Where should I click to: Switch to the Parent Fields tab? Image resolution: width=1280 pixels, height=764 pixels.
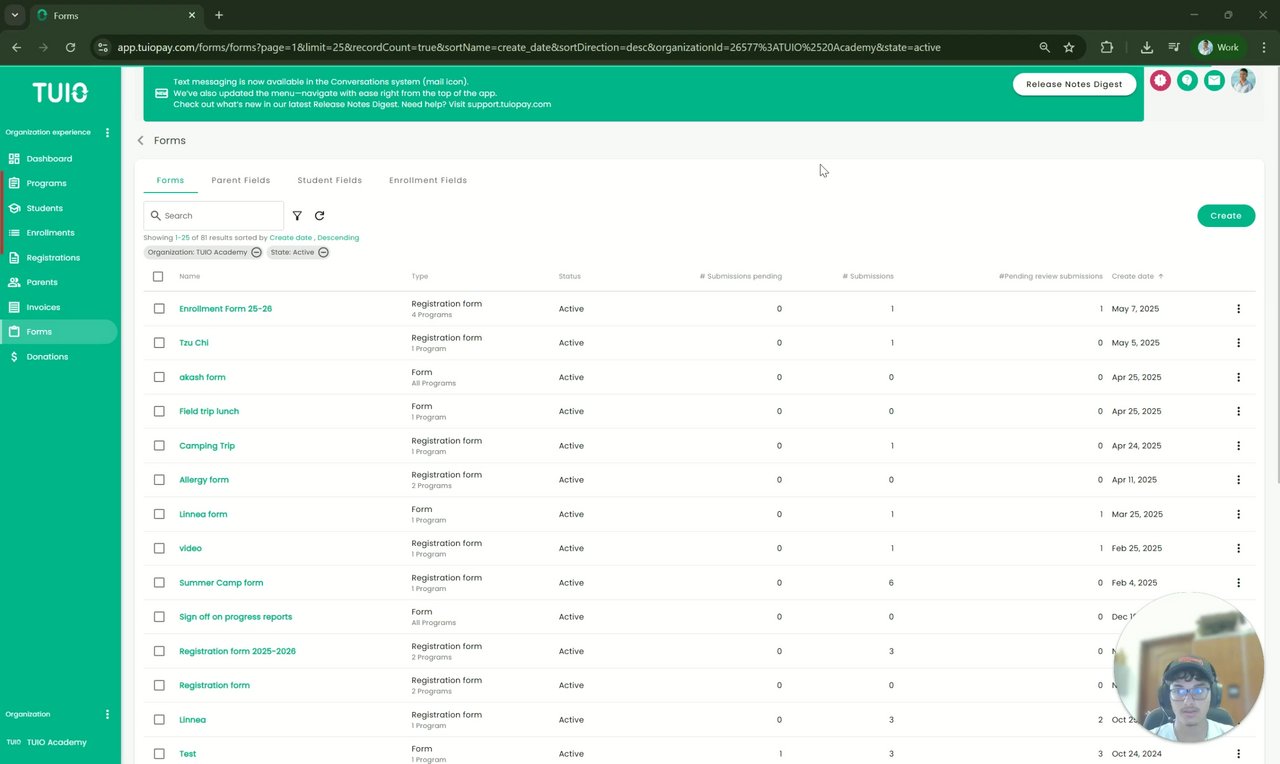point(241,180)
